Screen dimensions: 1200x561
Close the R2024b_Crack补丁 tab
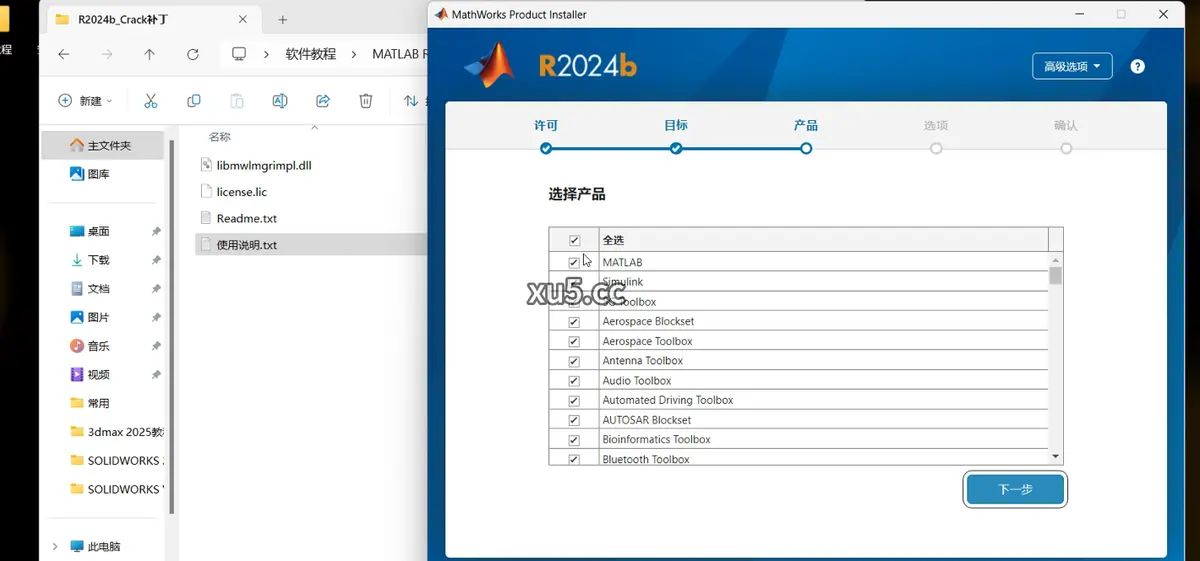point(243,19)
